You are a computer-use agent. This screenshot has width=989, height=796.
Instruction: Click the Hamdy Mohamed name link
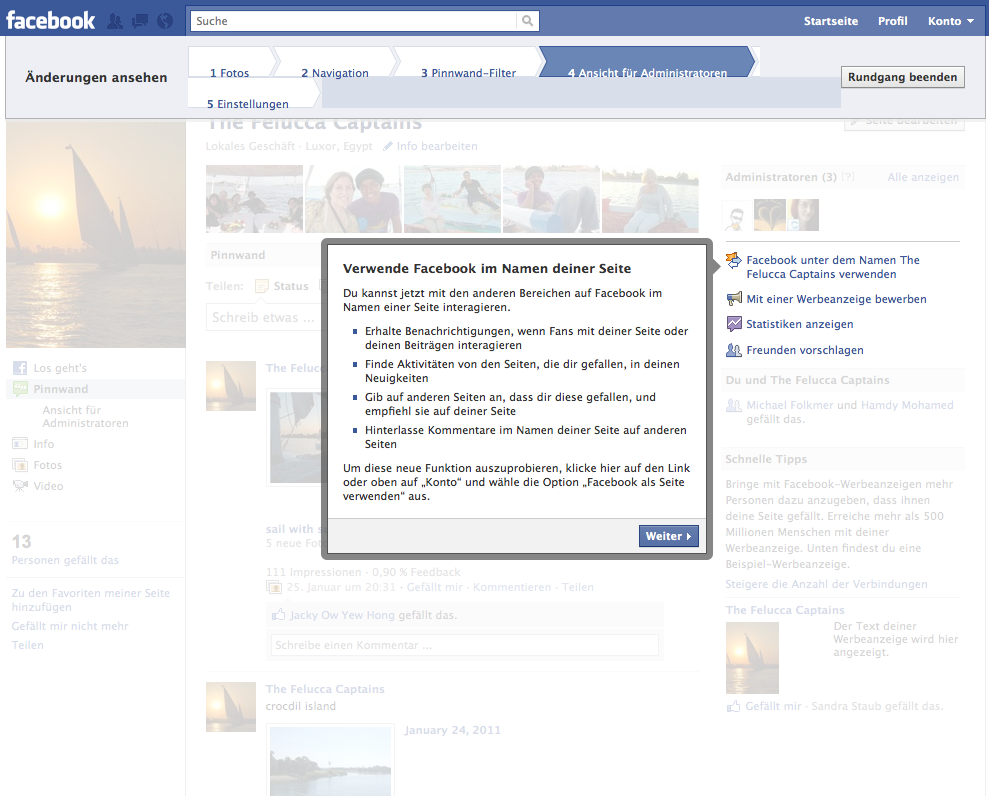coord(907,405)
